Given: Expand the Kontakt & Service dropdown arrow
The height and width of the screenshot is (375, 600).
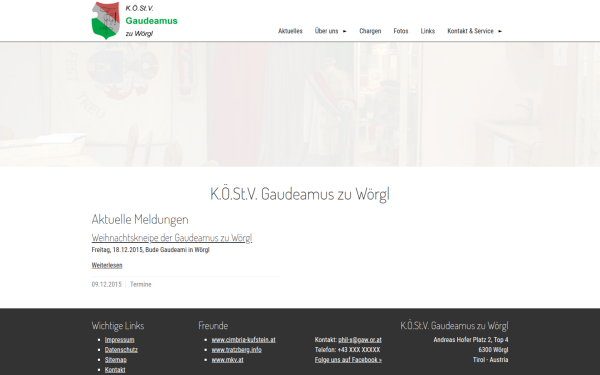Looking at the screenshot, I should [500, 31].
